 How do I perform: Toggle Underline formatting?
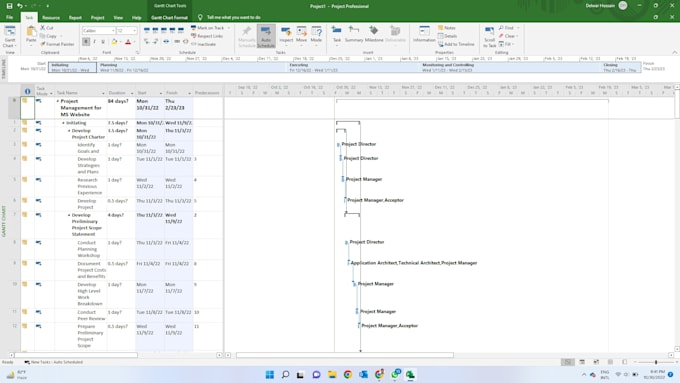click(103, 42)
